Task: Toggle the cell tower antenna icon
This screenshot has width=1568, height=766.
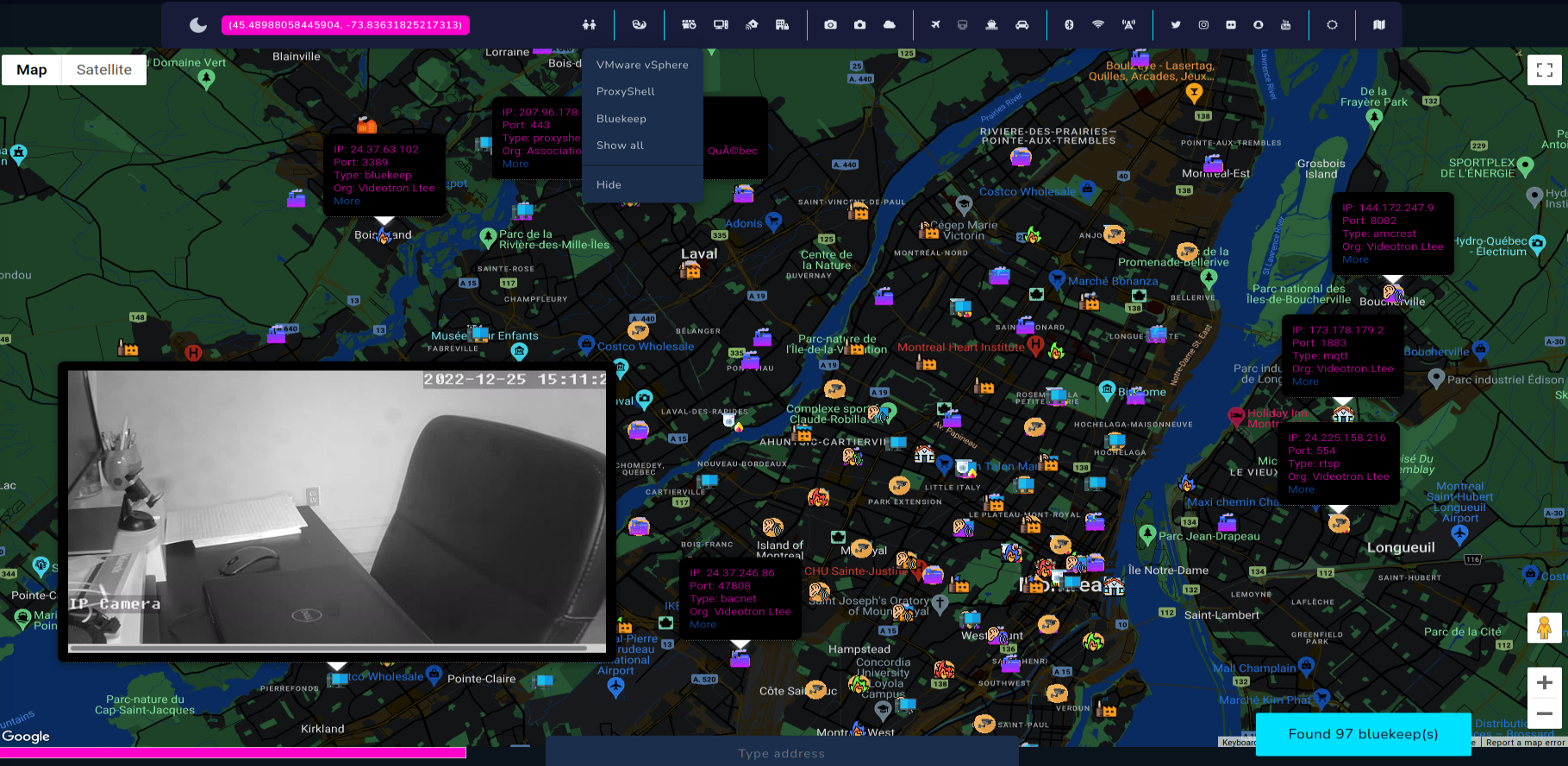Action: pyautogui.click(x=1128, y=25)
